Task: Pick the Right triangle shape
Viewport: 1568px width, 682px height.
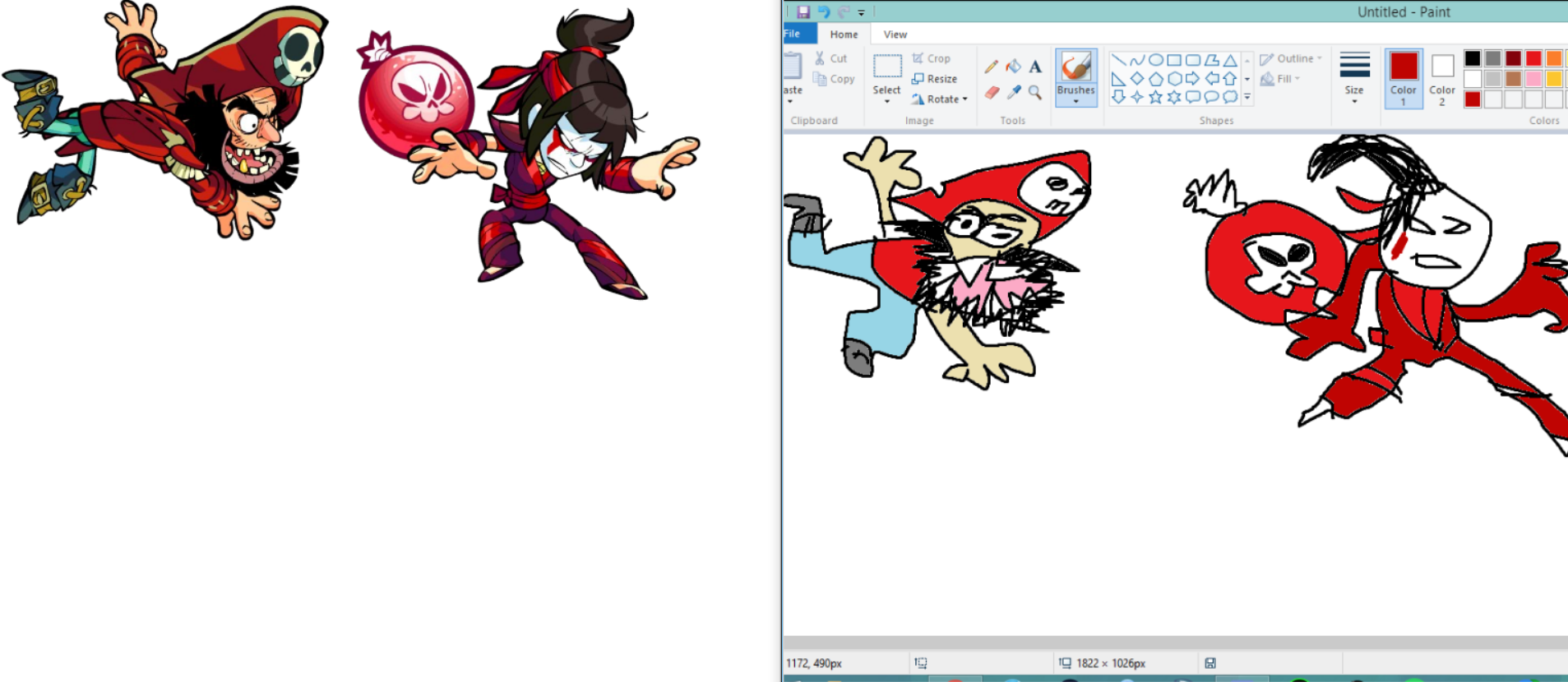Action: tap(1118, 79)
